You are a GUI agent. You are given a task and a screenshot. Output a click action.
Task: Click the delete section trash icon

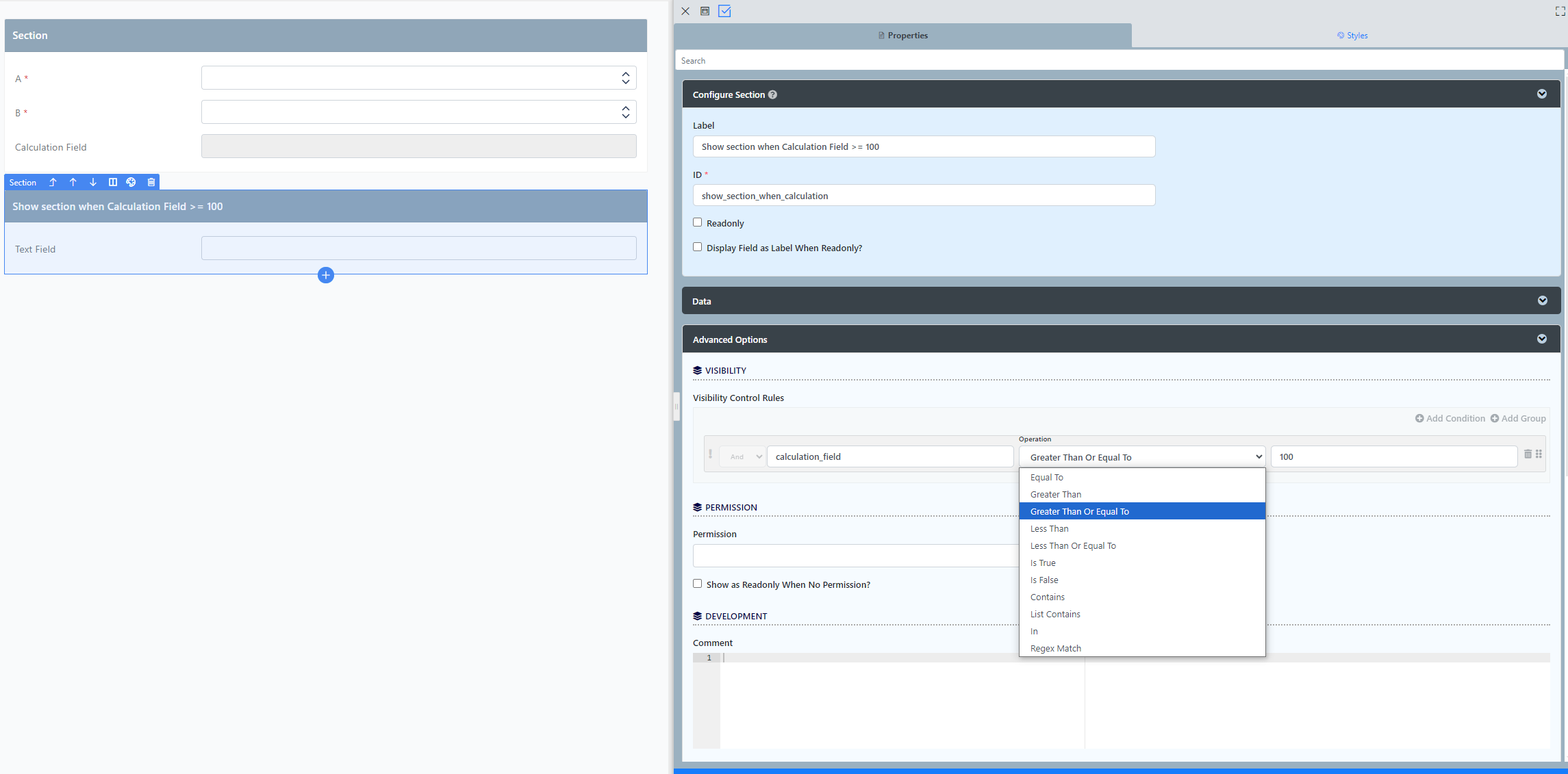151,182
